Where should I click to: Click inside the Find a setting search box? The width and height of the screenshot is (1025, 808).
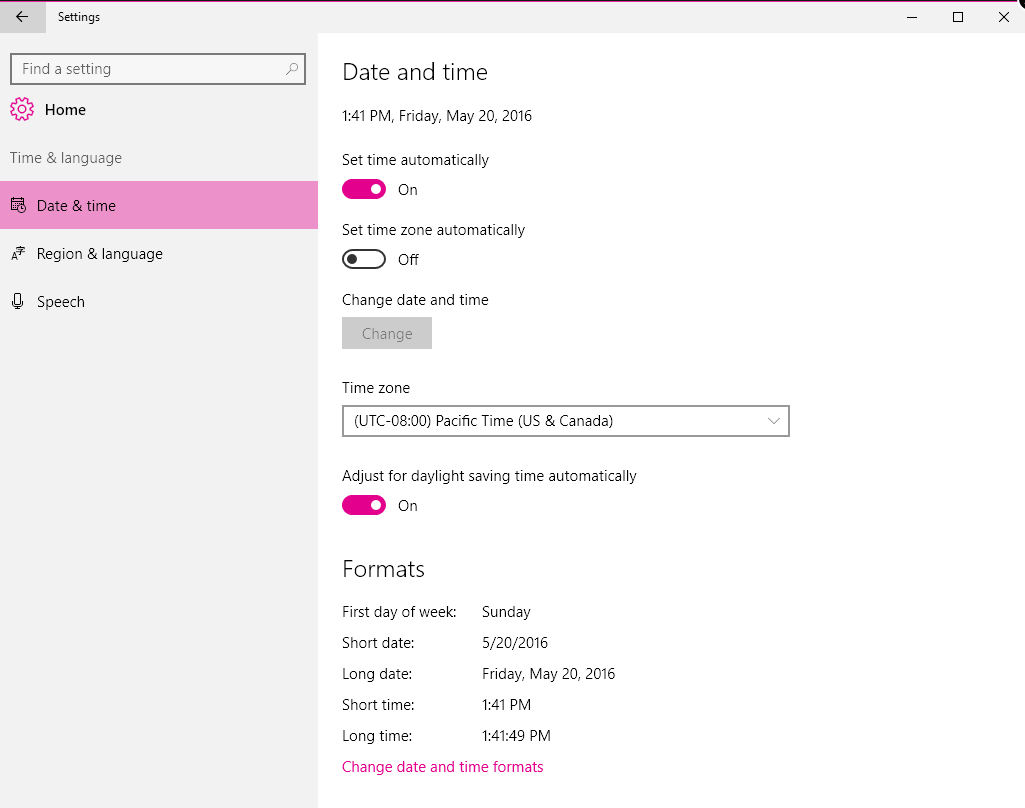(x=150, y=69)
